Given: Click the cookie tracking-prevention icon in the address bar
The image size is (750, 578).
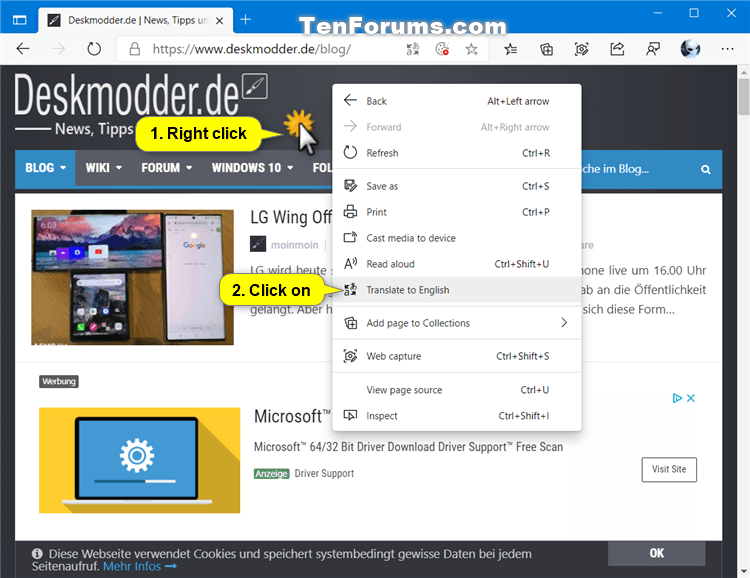Looking at the screenshot, I should 442,49.
